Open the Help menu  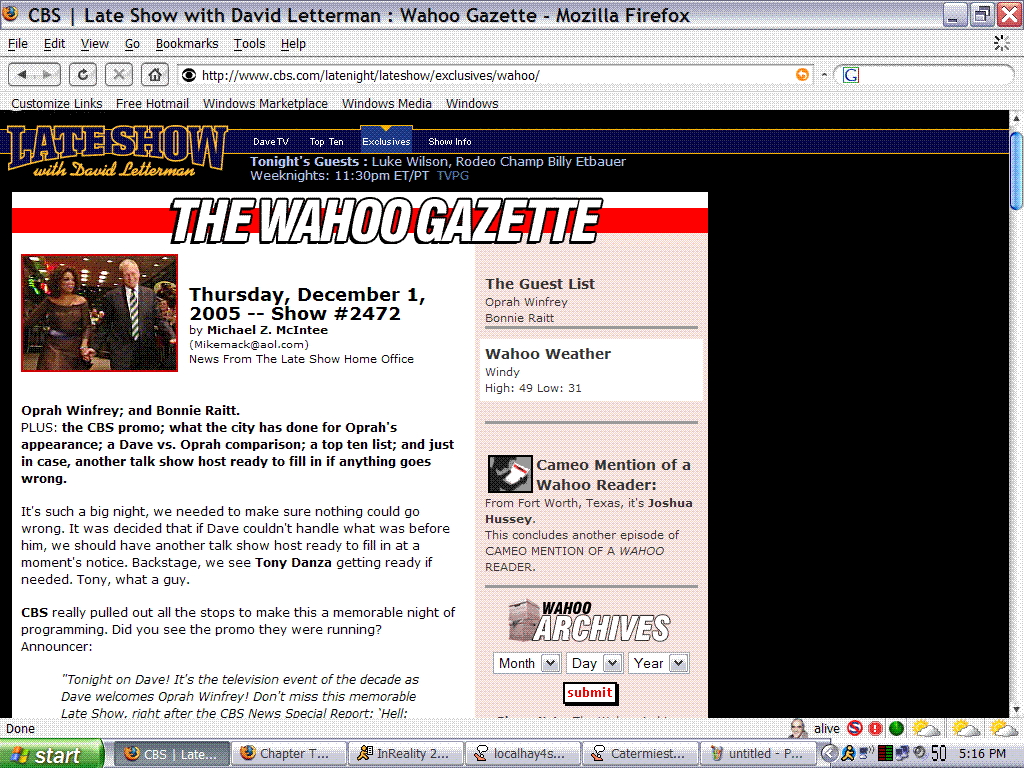293,44
